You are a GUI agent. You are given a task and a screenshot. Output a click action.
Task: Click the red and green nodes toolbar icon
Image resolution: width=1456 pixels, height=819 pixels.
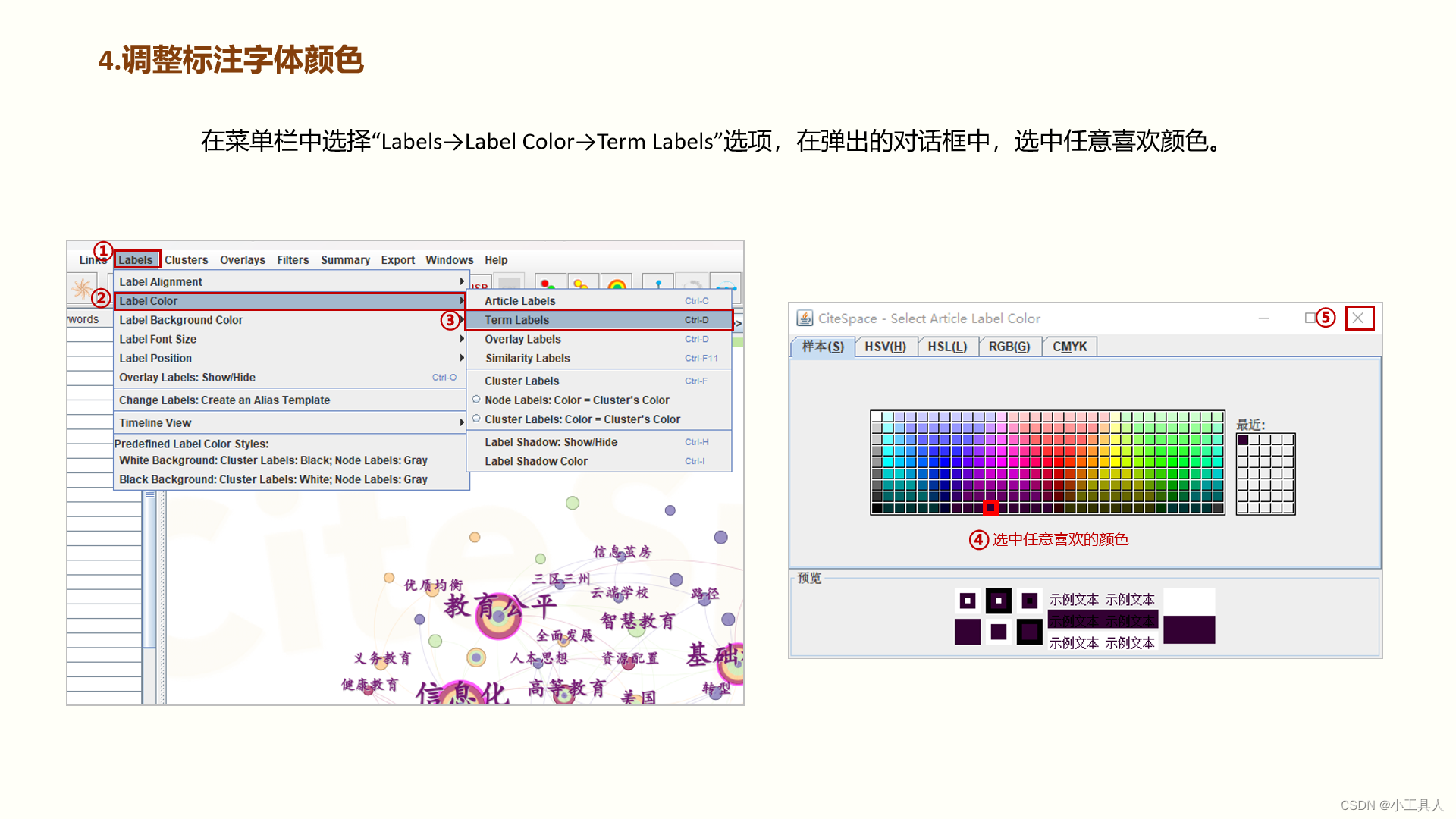point(549,284)
